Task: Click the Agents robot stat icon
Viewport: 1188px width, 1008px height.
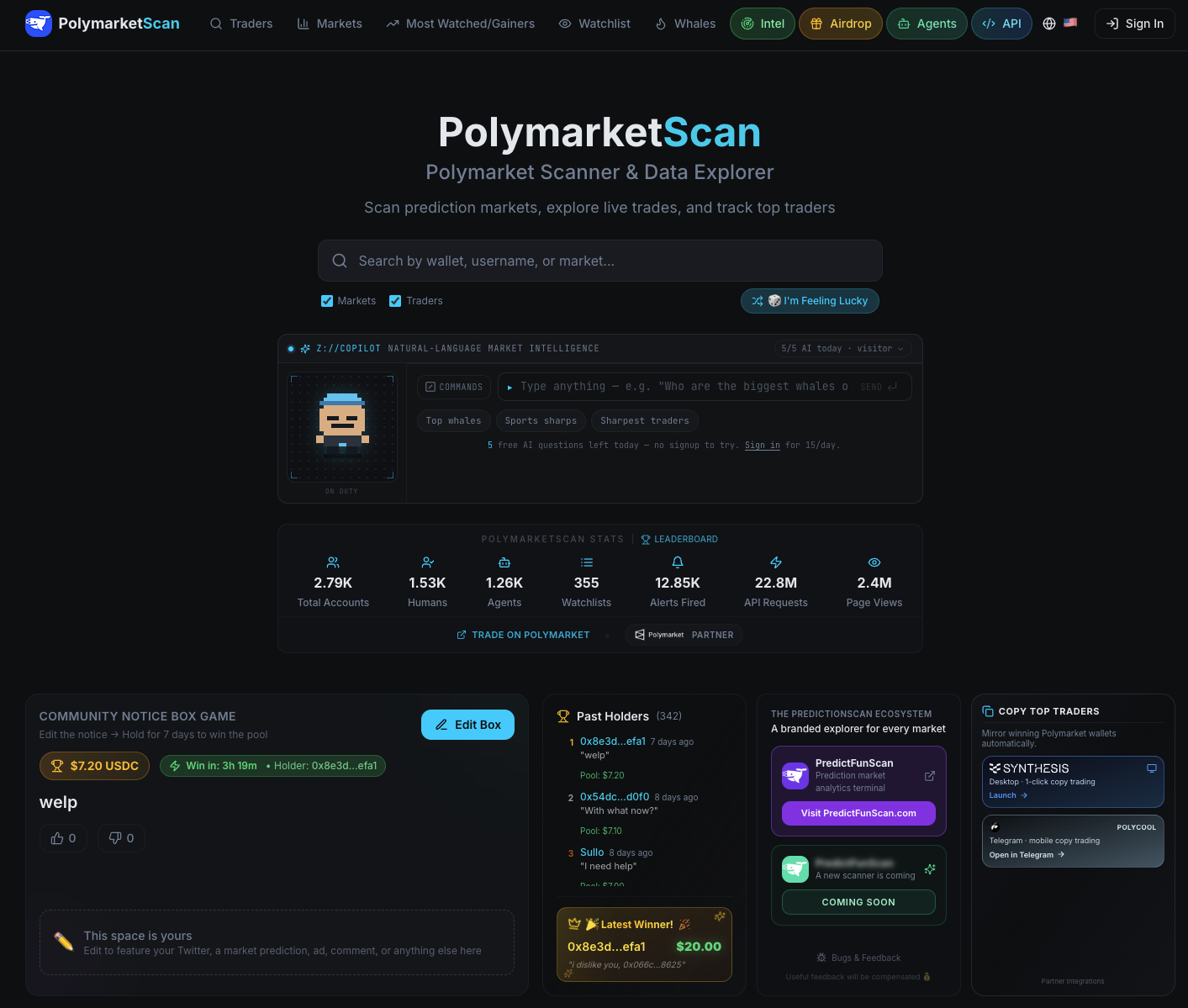Action: point(504,562)
